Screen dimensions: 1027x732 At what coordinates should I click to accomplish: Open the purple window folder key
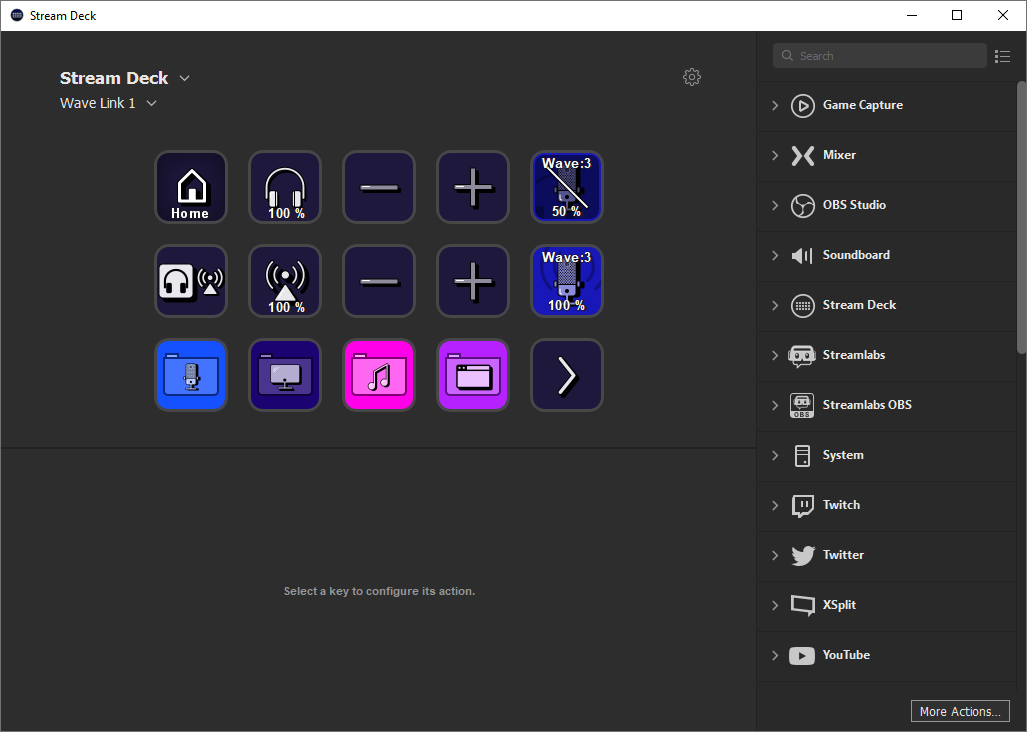(x=473, y=375)
